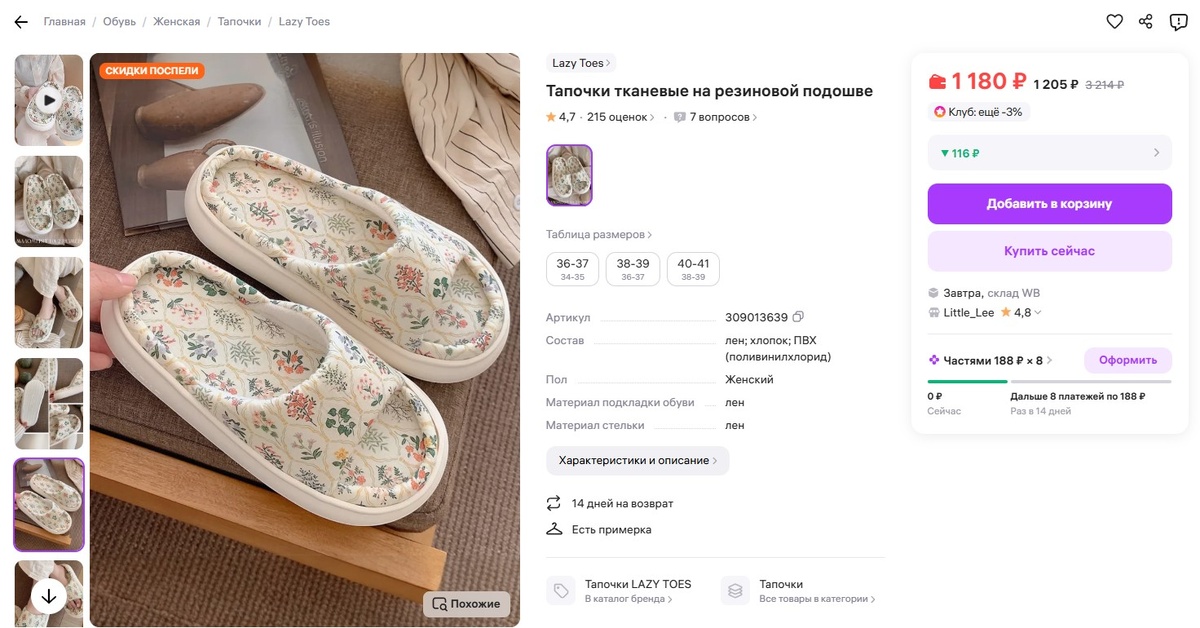Add product to favorites with heart icon

1114,22
